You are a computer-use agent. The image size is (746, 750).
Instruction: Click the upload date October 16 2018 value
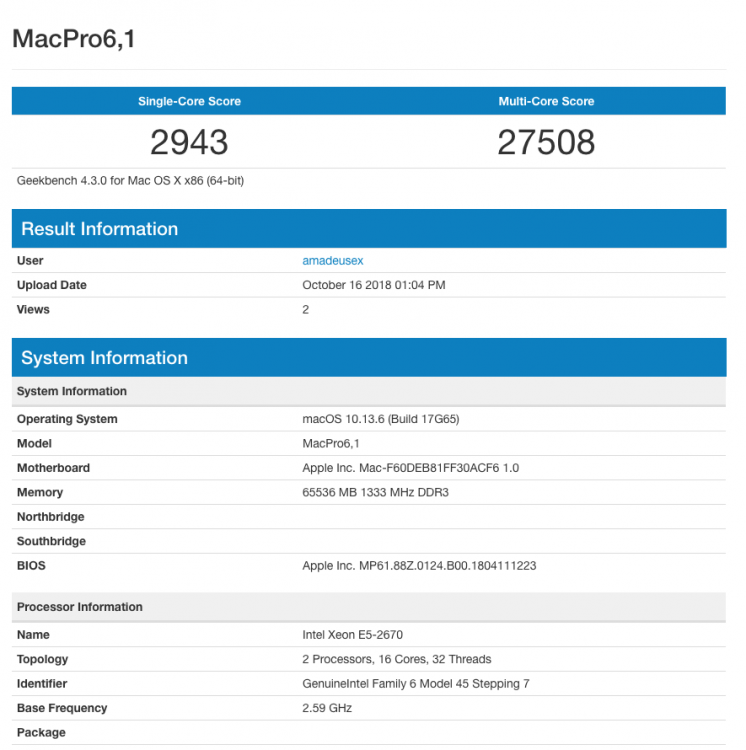[373, 285]
